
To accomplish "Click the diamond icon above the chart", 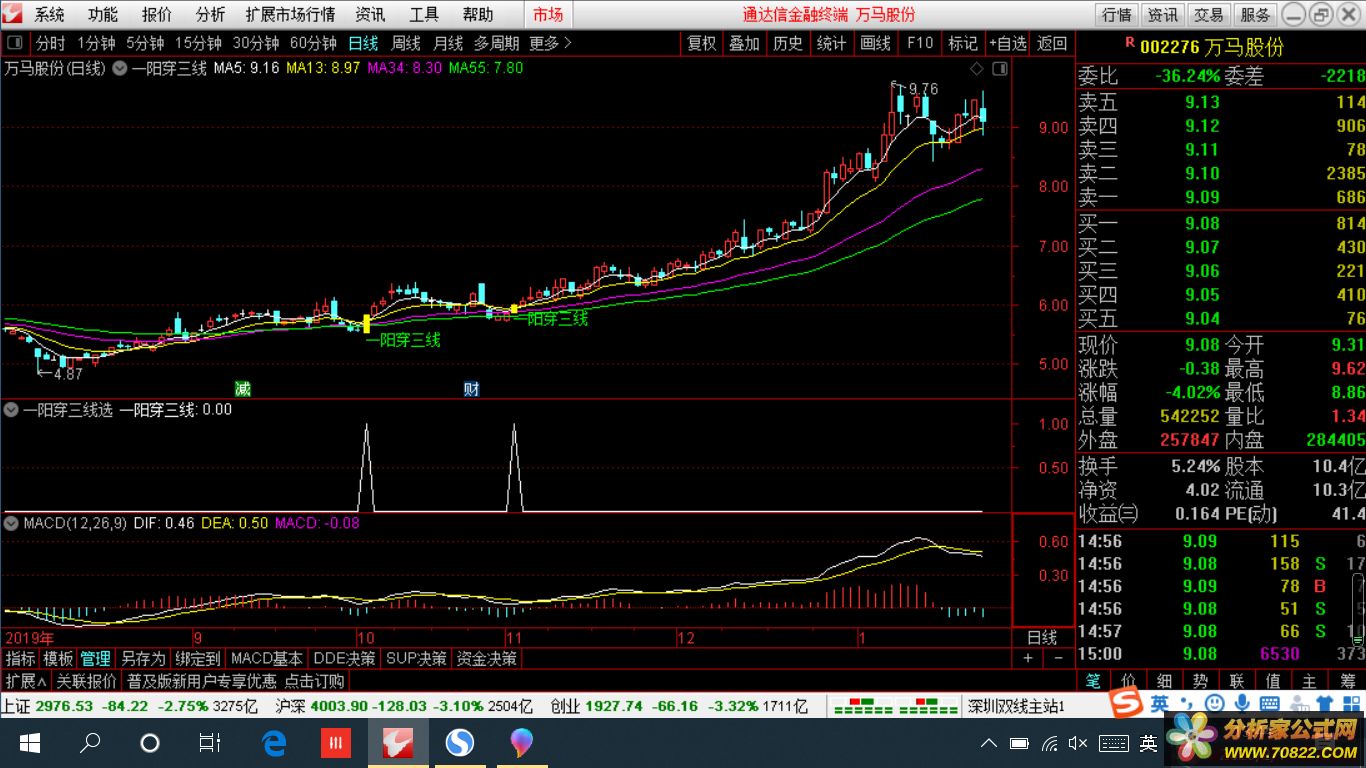I will (x=977, y=68).
